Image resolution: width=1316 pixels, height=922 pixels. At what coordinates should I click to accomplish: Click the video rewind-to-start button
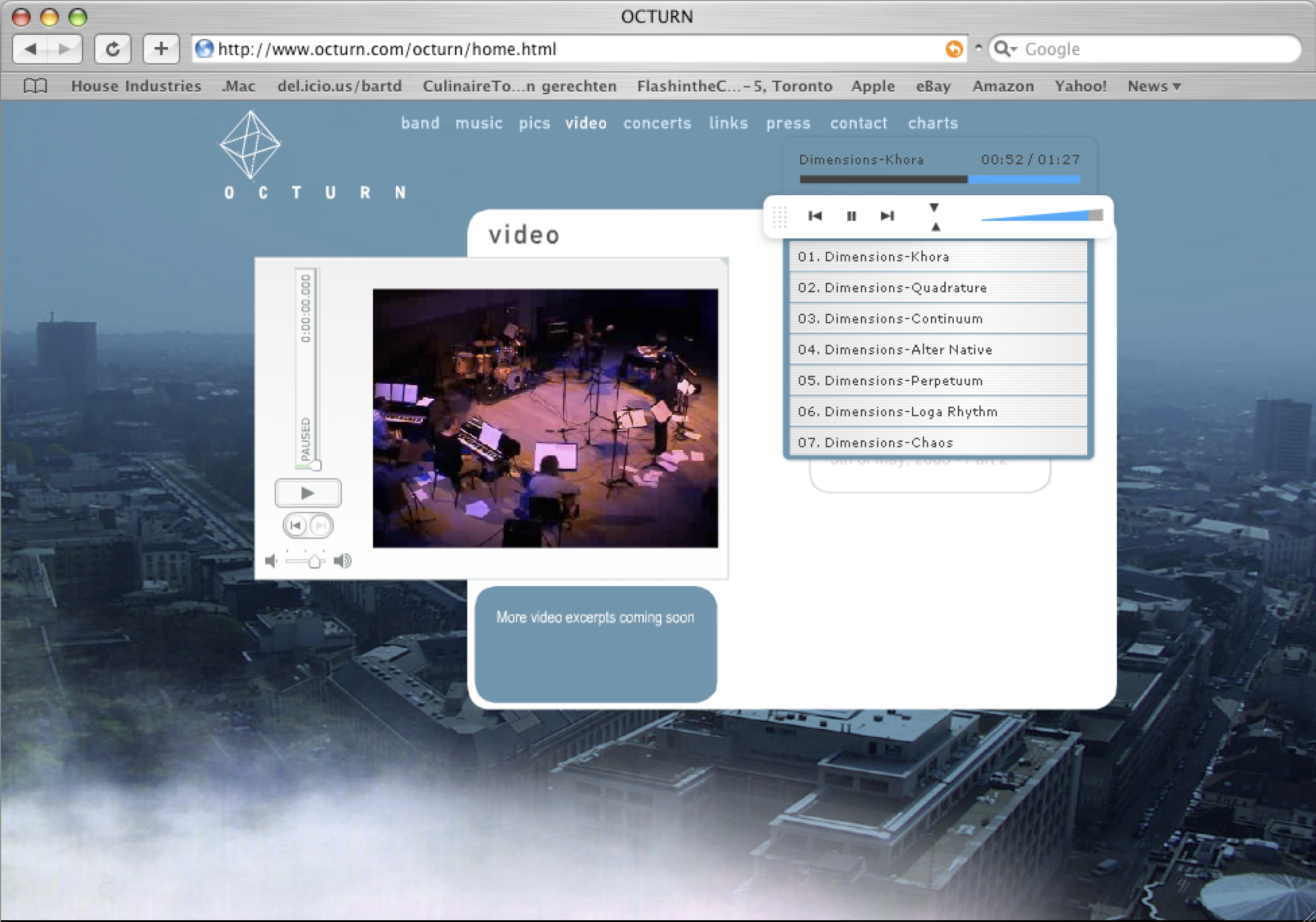tap(296, 525)
